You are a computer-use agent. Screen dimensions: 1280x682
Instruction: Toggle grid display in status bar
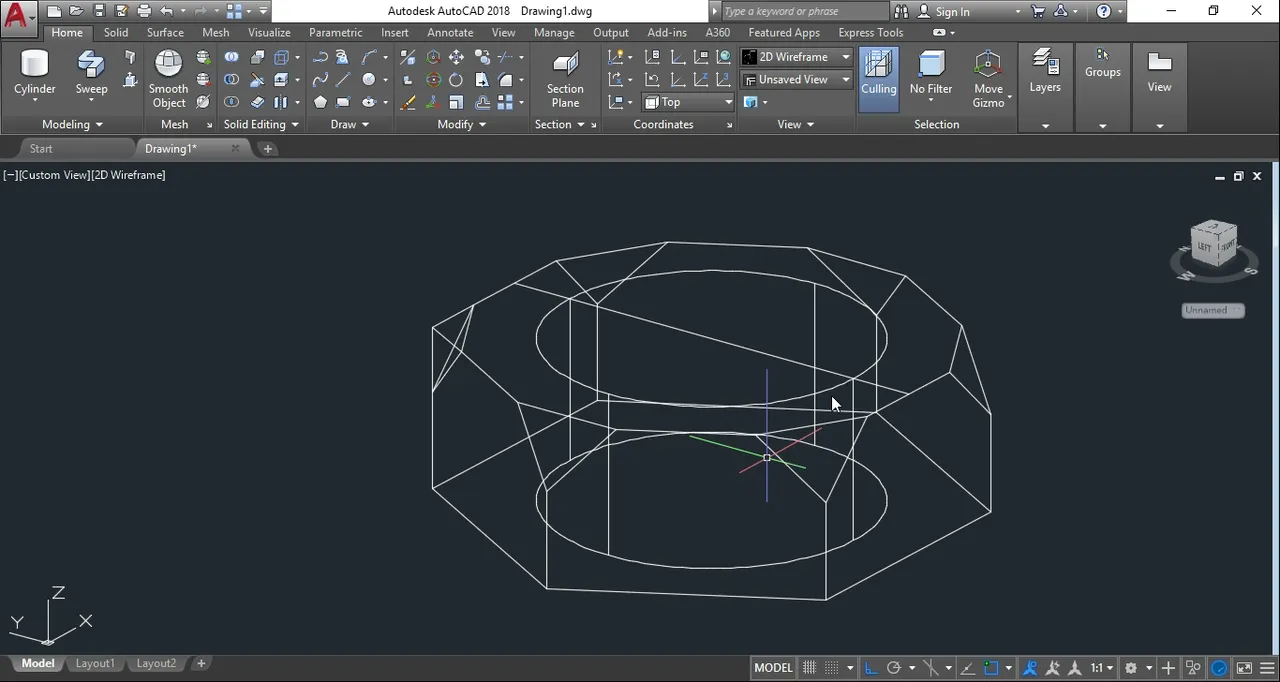click(x=810, y=668)
